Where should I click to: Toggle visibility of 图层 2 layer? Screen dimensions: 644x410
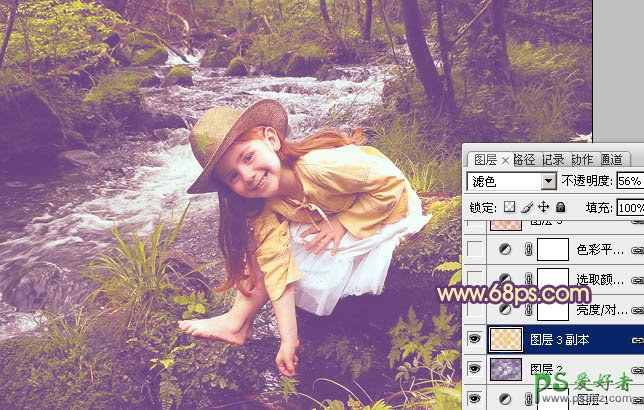[x=474, y=371]
